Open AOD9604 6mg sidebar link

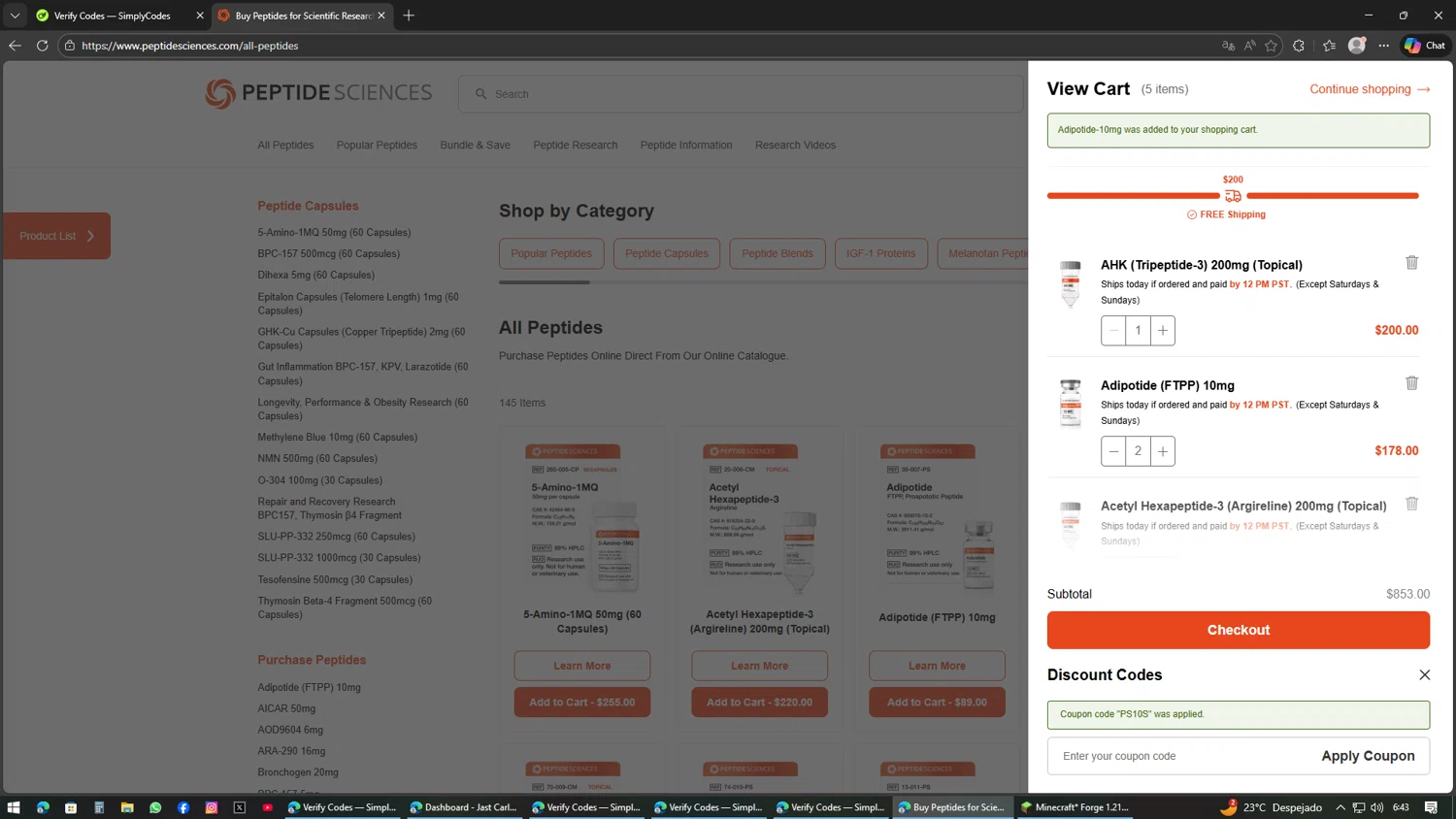290,730
